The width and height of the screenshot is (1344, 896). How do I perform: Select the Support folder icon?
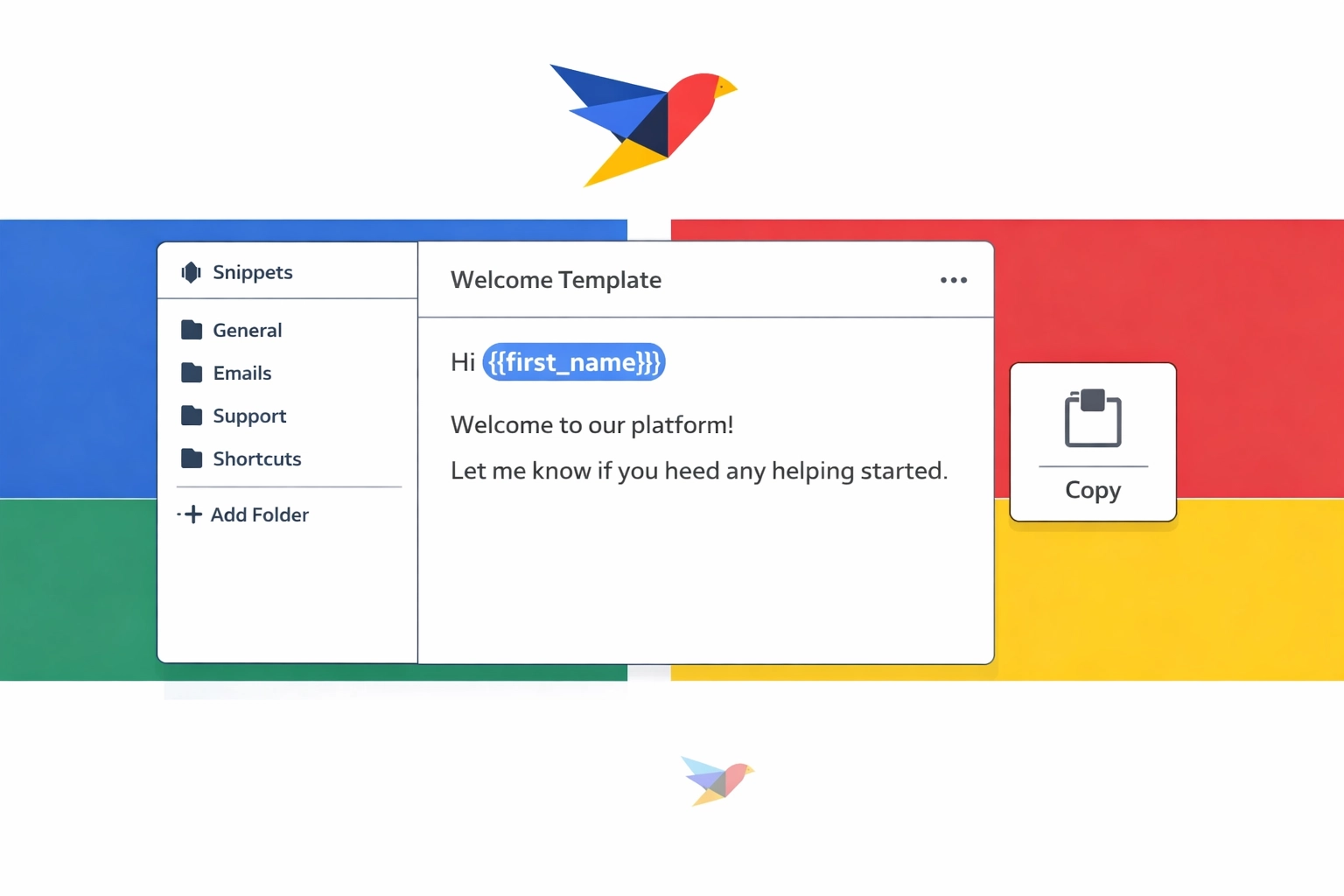(191, 415)
